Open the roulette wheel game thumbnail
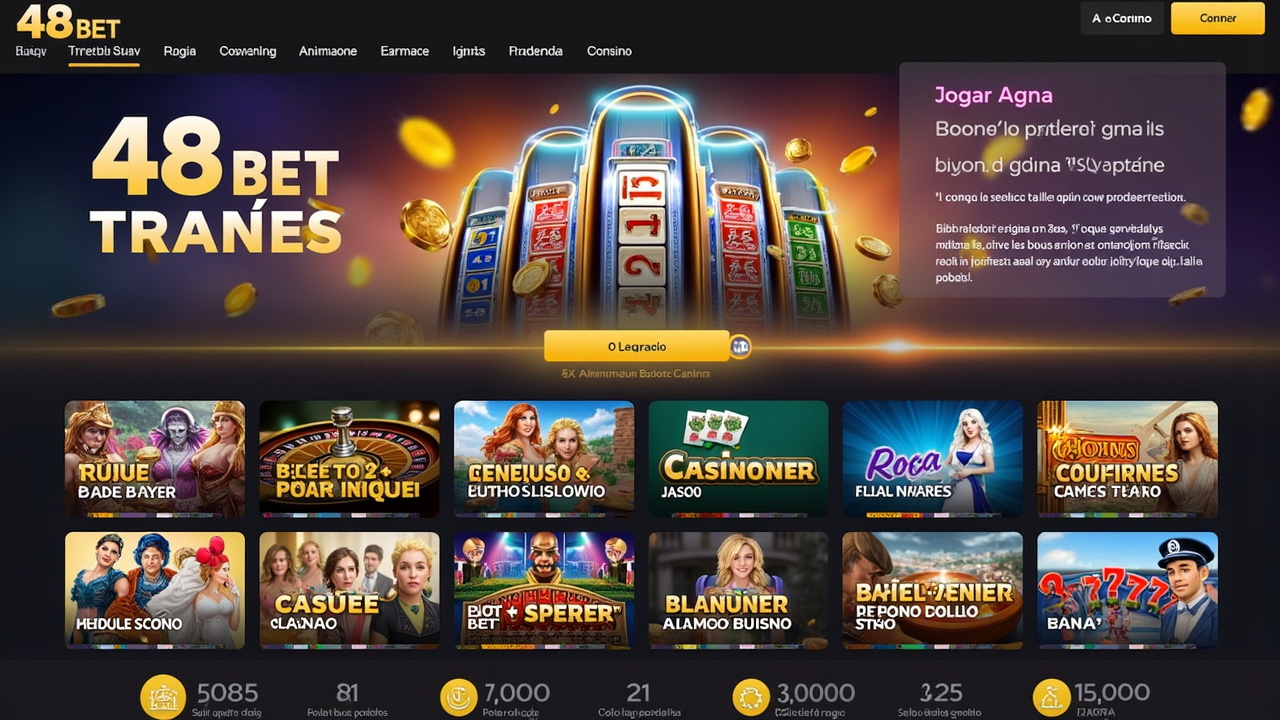Screen dimensions: 1280x720 pos(349,458)
